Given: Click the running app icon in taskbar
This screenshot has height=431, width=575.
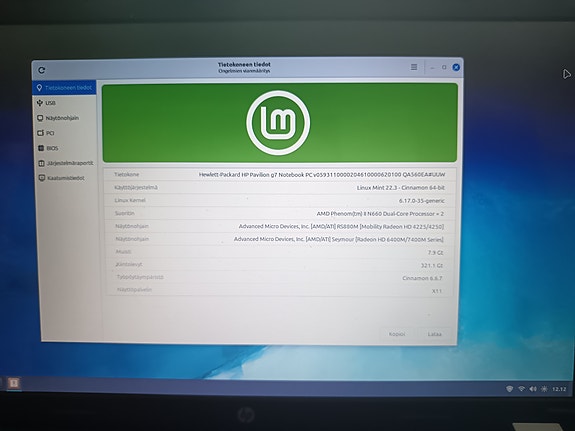Looking at the screenshot, I should [14, 383].
